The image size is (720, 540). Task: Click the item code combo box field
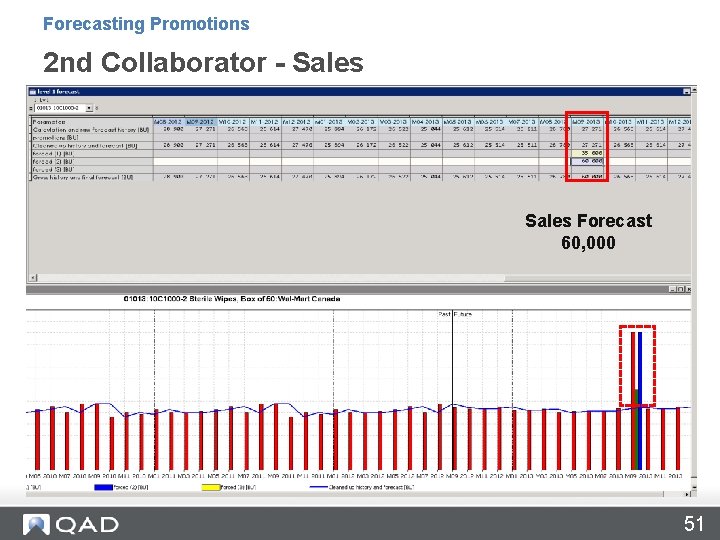60,108
